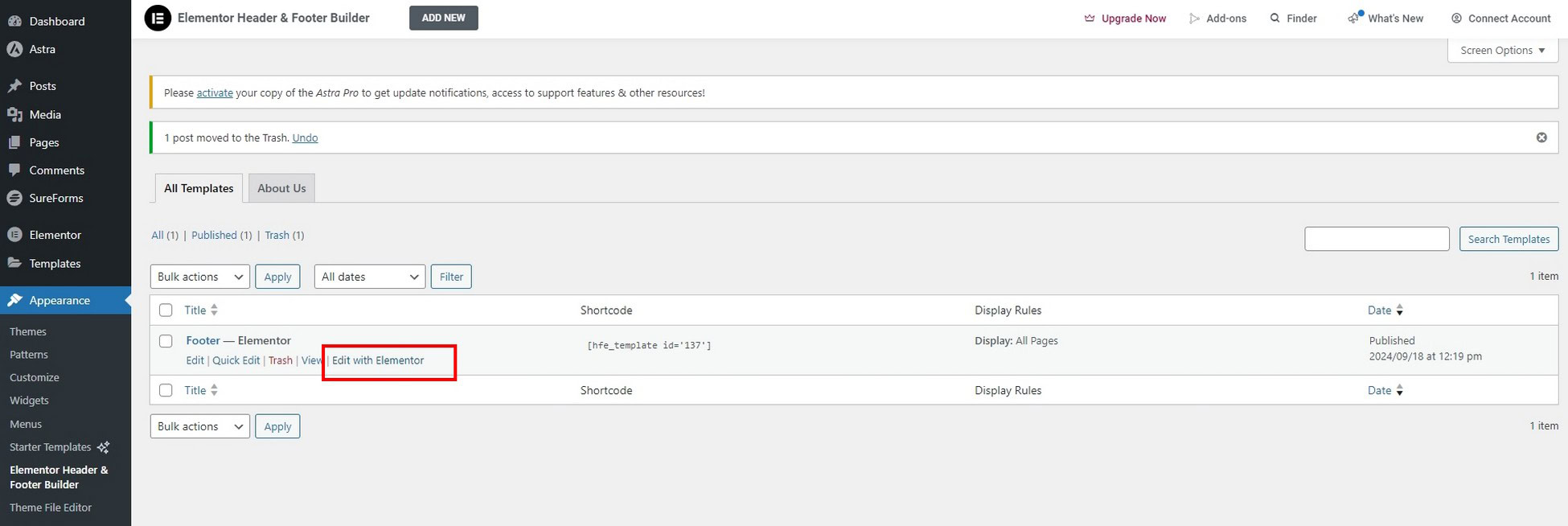1568x526 pixels.
Task: Click the Upgrade Now crown icon
Action: pyautogui.click(x=1090, y=18)
